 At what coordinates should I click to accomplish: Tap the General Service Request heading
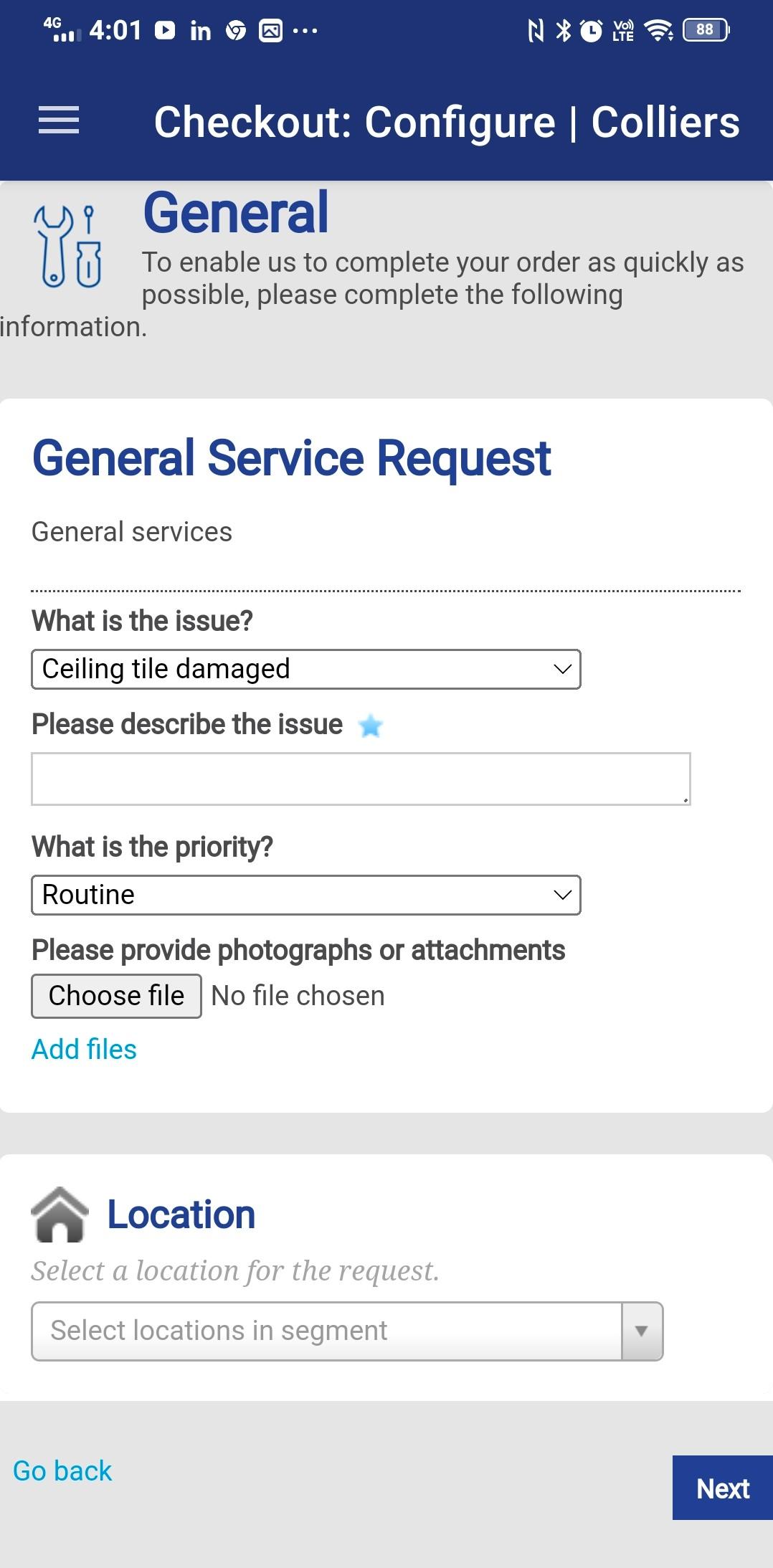coord(292,458)
